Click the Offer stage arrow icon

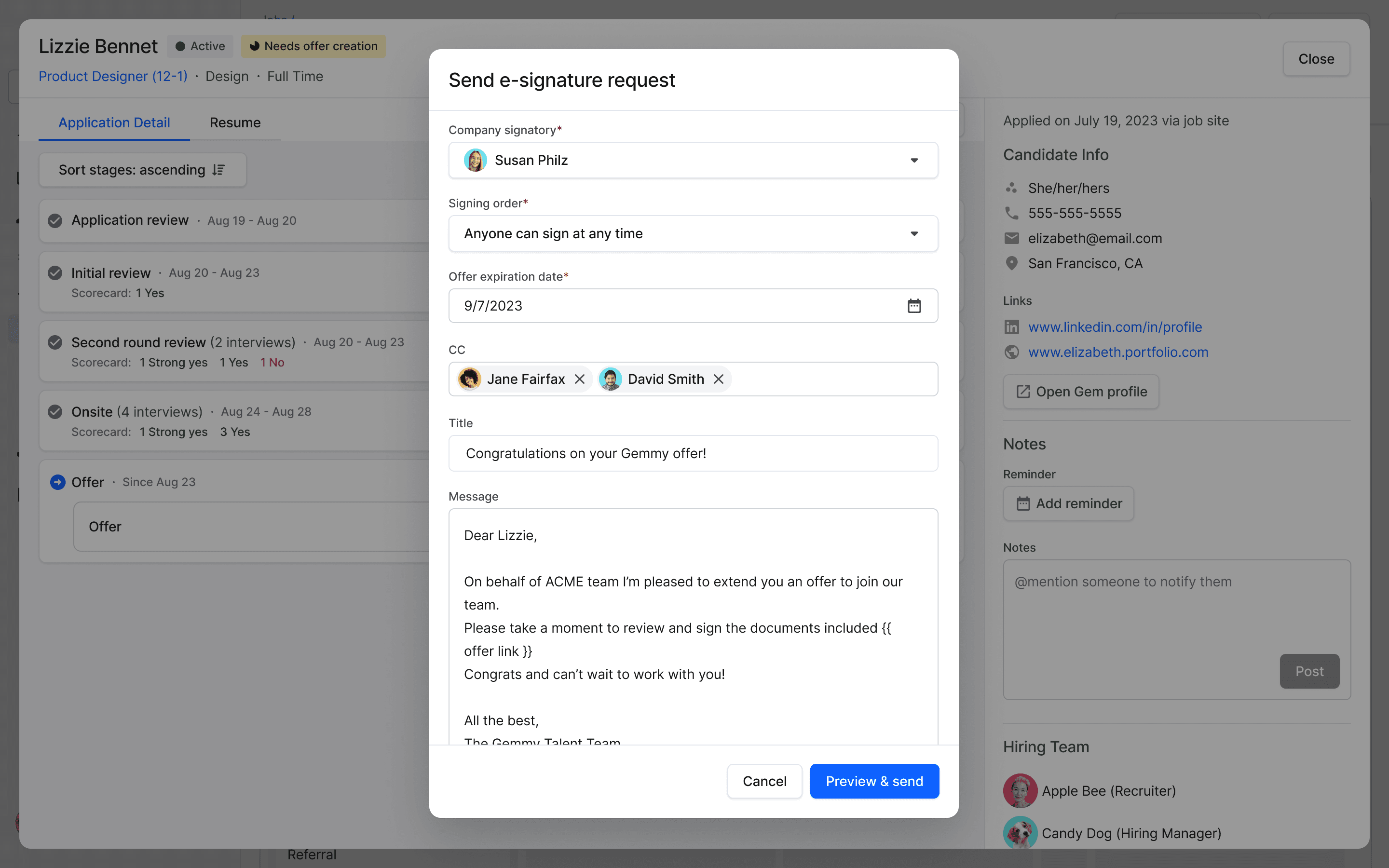tap(57, 482)
